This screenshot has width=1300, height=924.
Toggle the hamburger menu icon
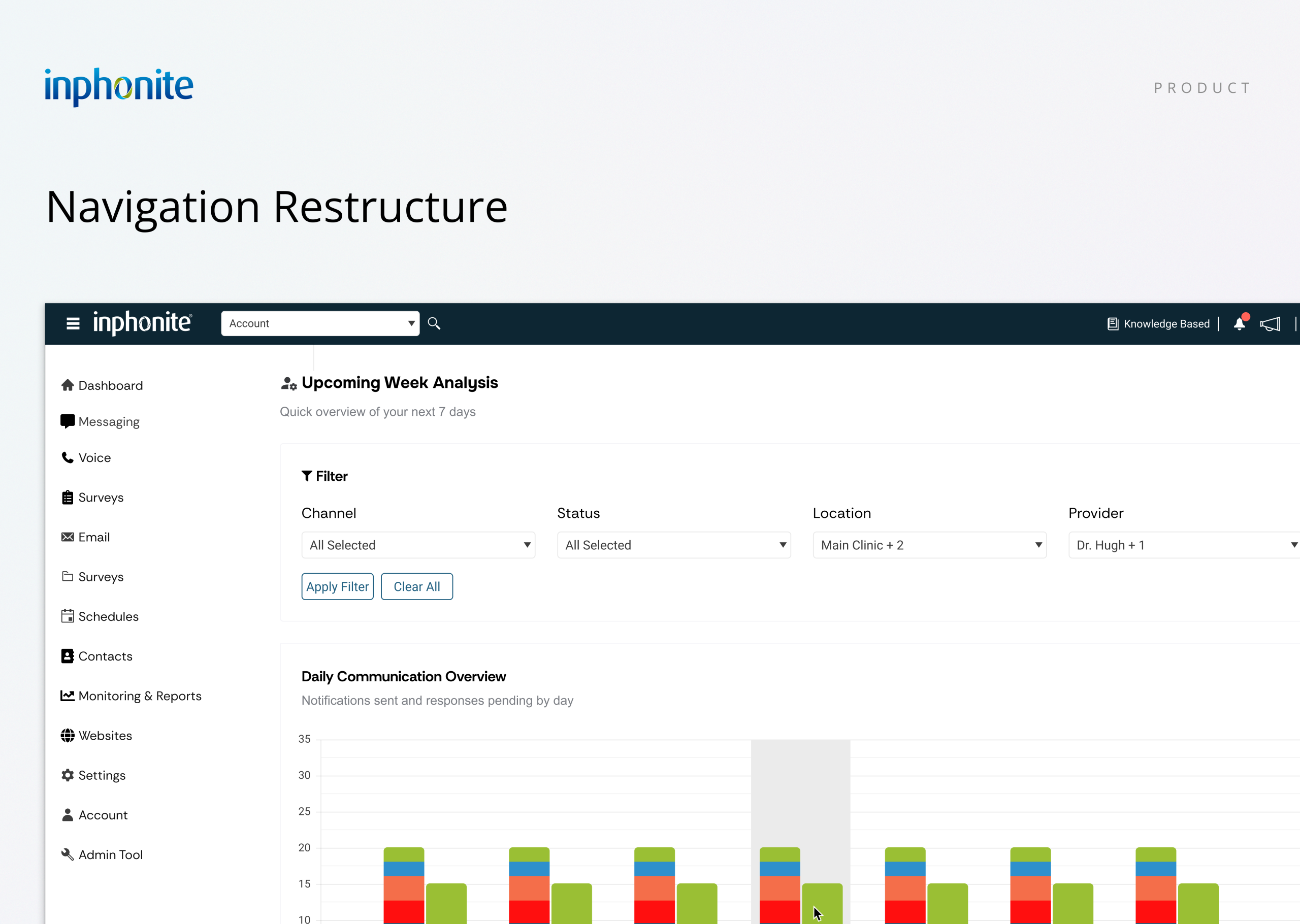[x=73, y=324]
